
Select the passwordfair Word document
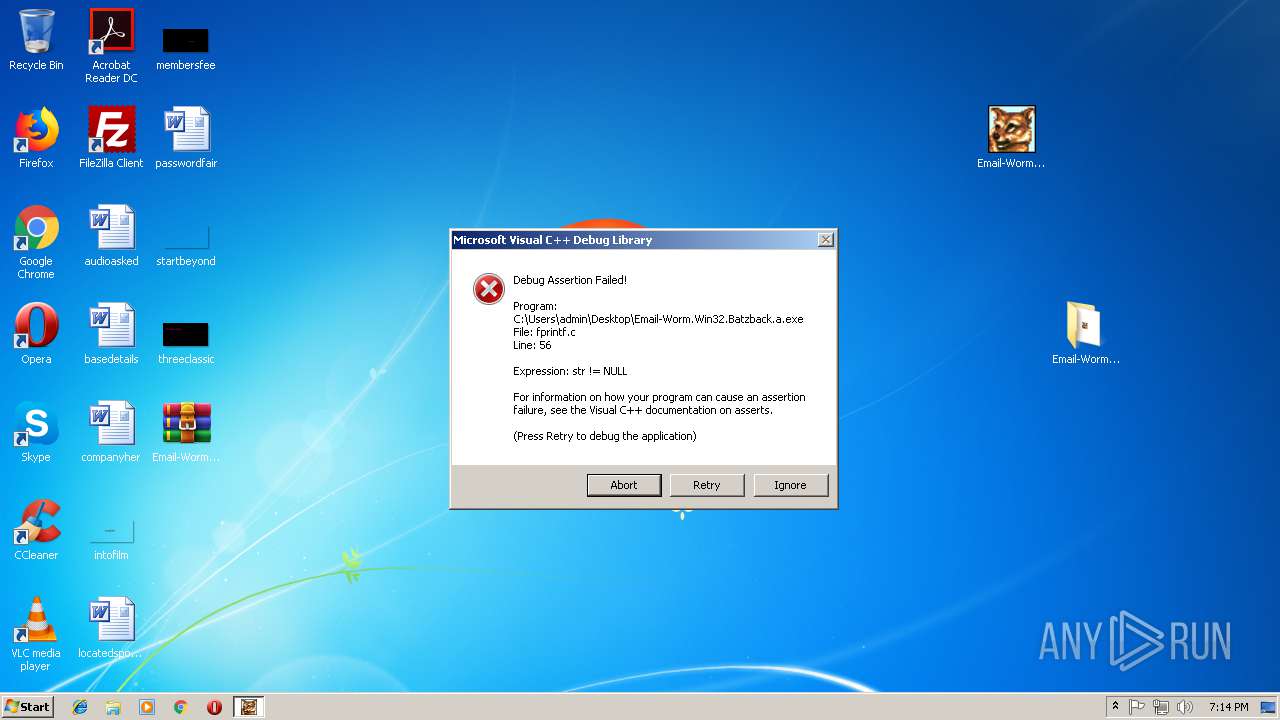coord(186,138)
